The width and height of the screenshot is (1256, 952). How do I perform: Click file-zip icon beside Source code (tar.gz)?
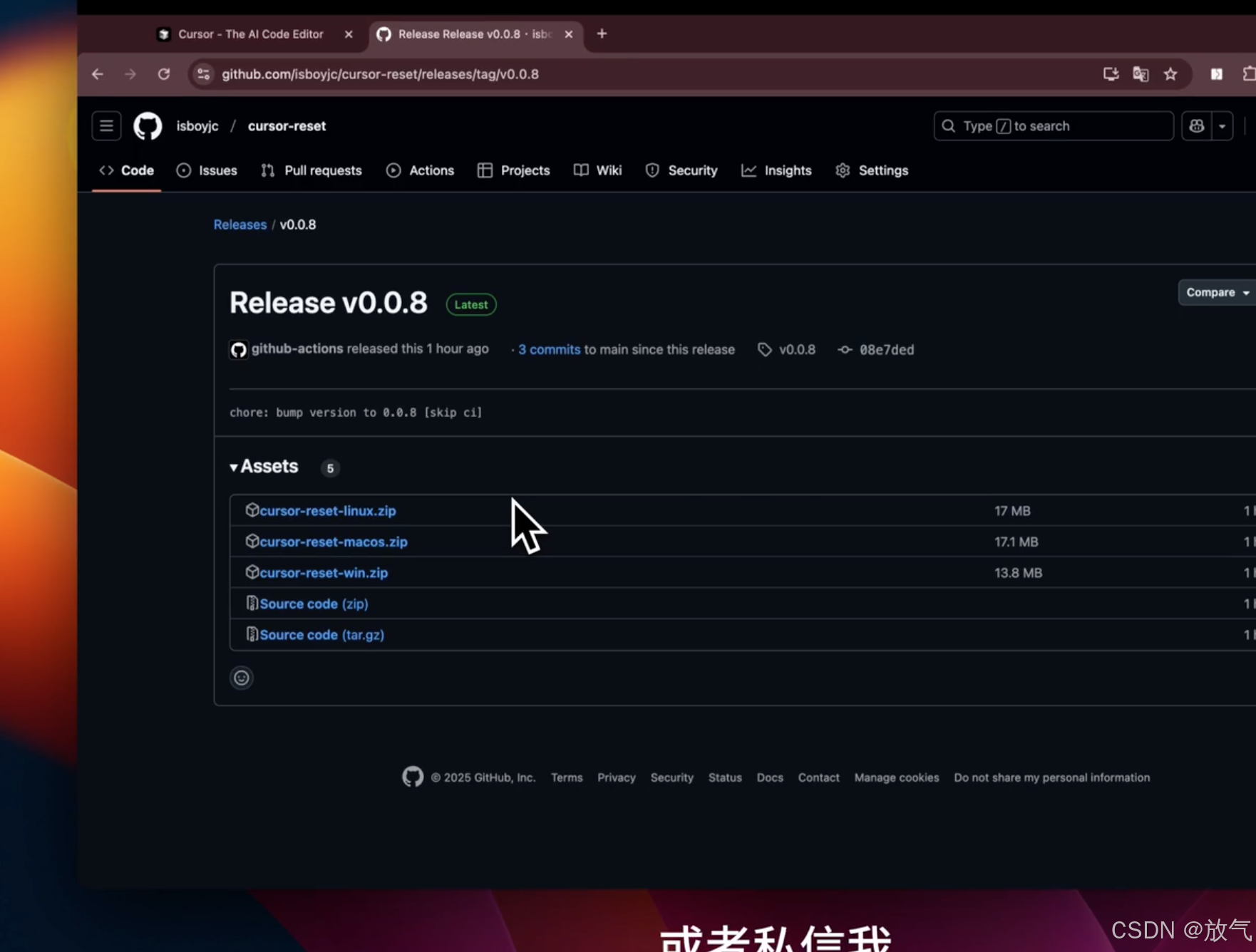(x=252, y=633)
